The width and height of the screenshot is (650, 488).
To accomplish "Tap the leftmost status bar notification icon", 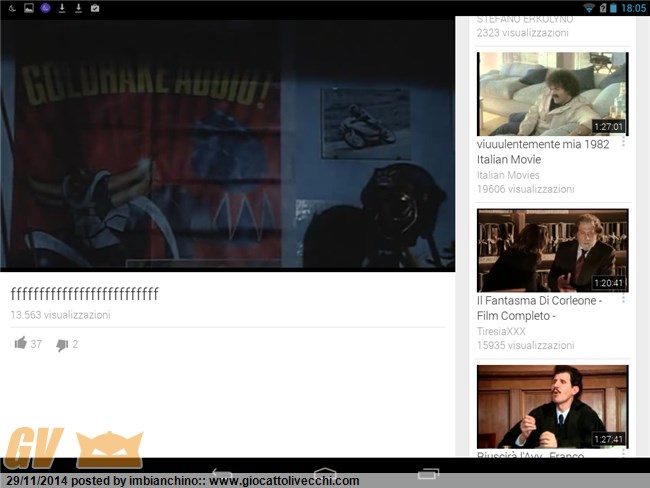I will [x=12, y=8].
